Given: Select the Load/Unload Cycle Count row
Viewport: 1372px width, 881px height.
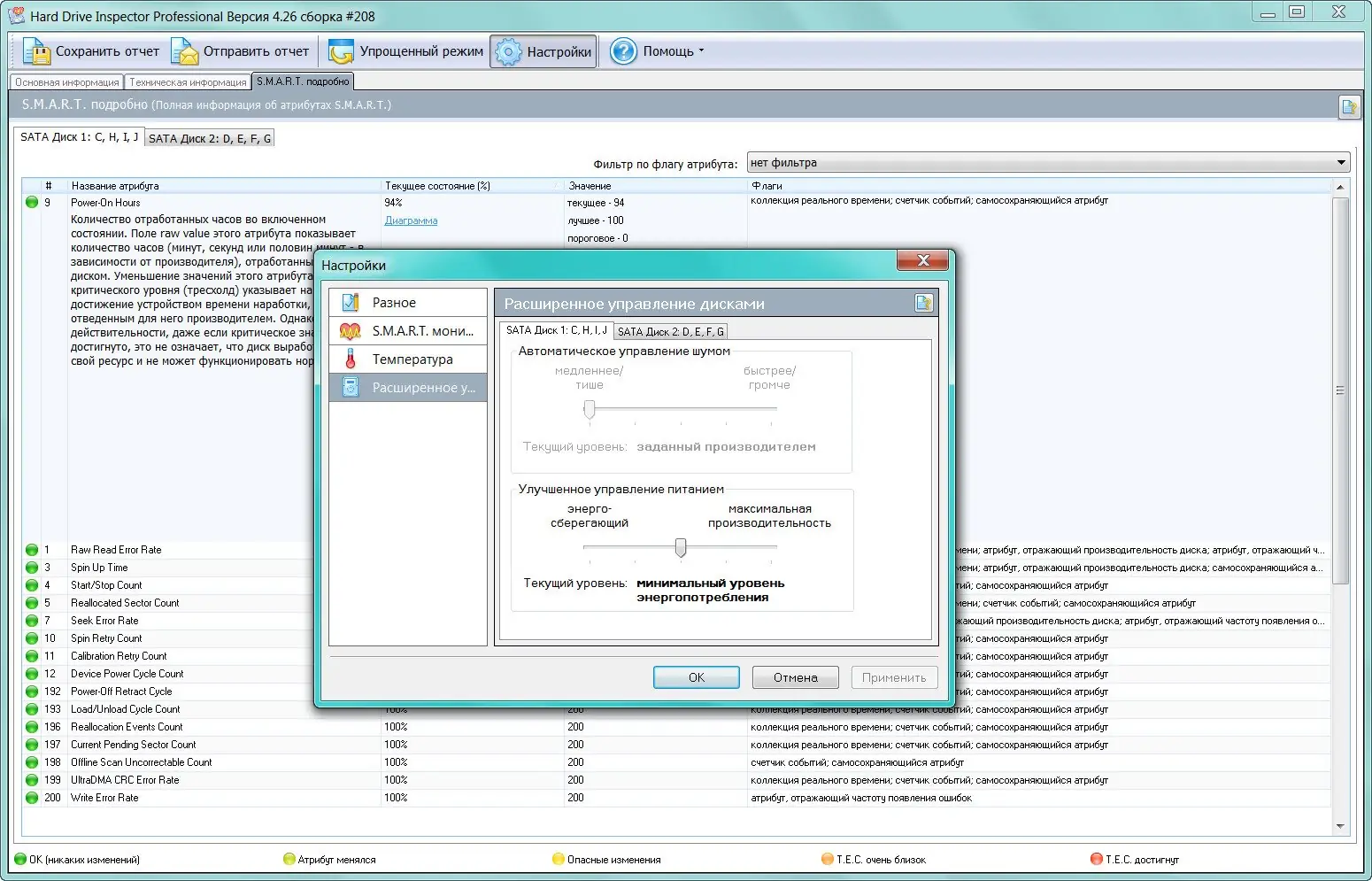Looking at the screenshot, I should click(x=676, y=709).
